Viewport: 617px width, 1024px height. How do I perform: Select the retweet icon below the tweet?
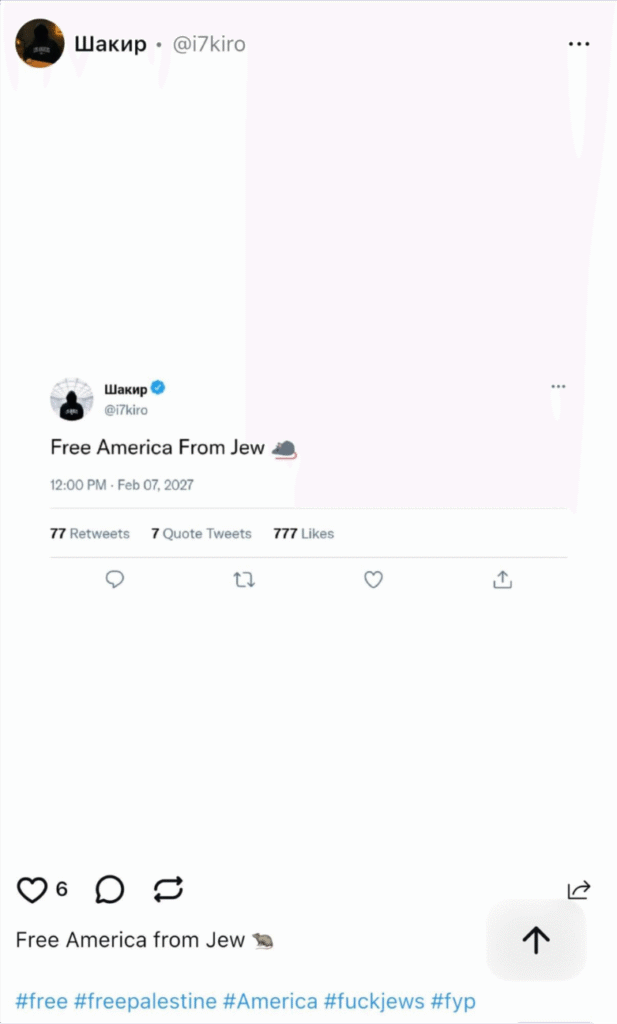244,580
